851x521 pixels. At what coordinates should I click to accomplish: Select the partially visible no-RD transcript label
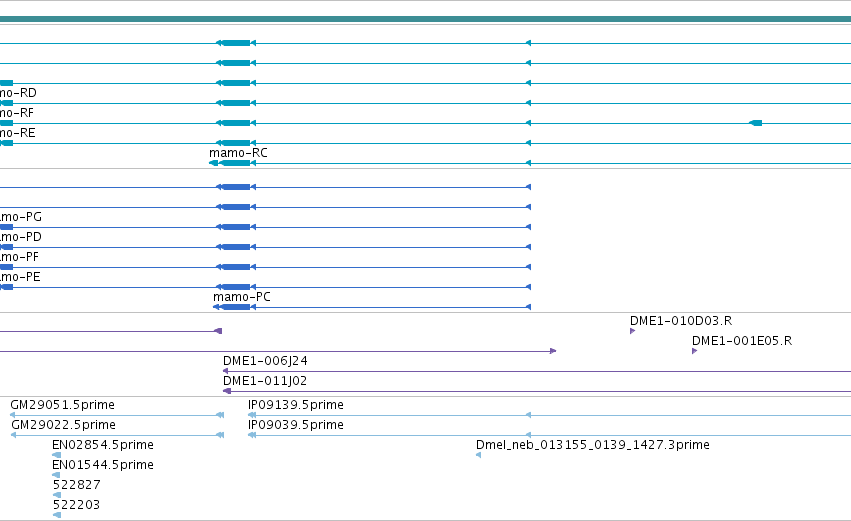click(x=18, y=93)
